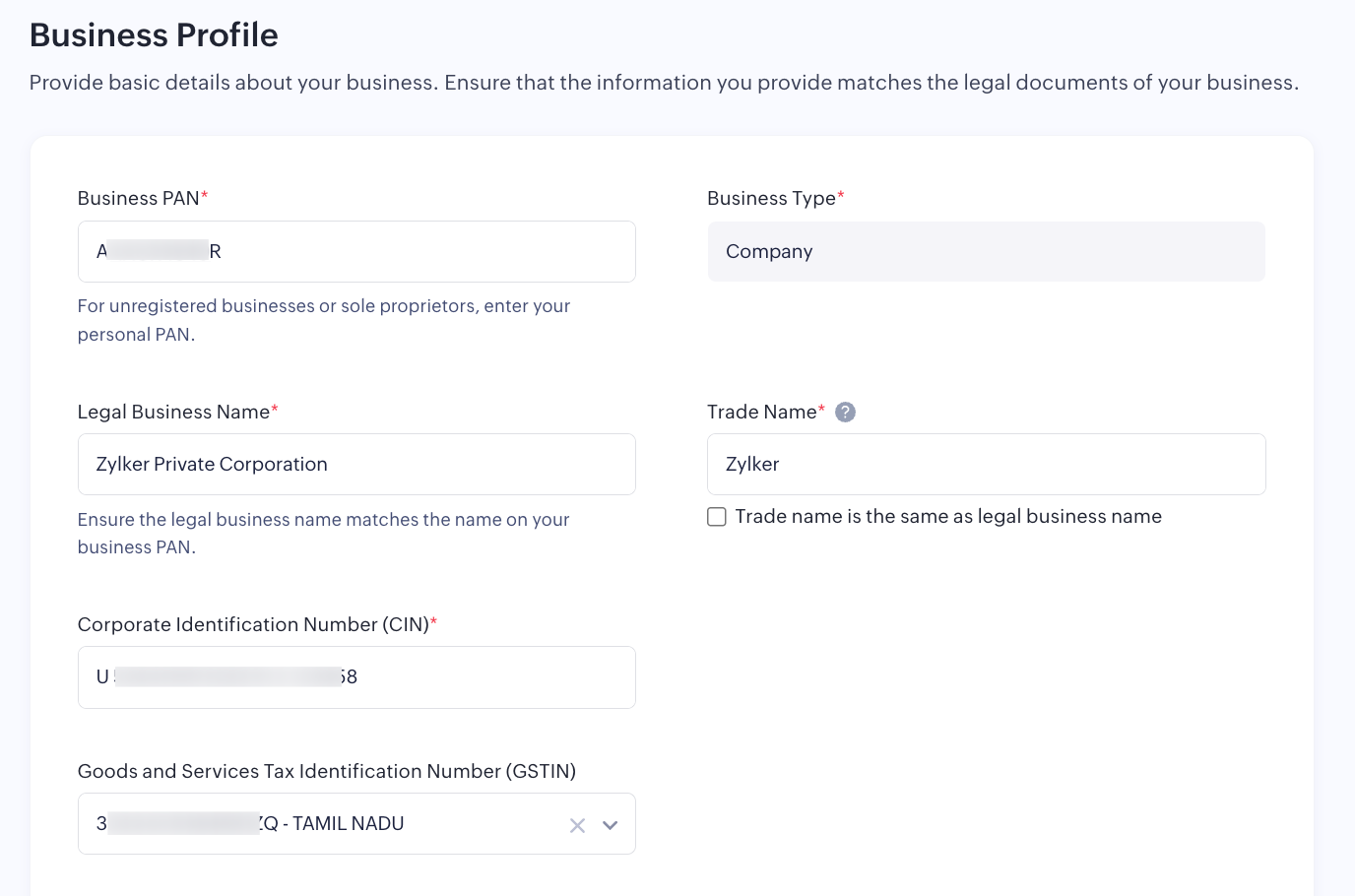1355x896 pixels.
Task: Expand the GSTIN dropdown chevron arrow
Action: tap(611, 825)
